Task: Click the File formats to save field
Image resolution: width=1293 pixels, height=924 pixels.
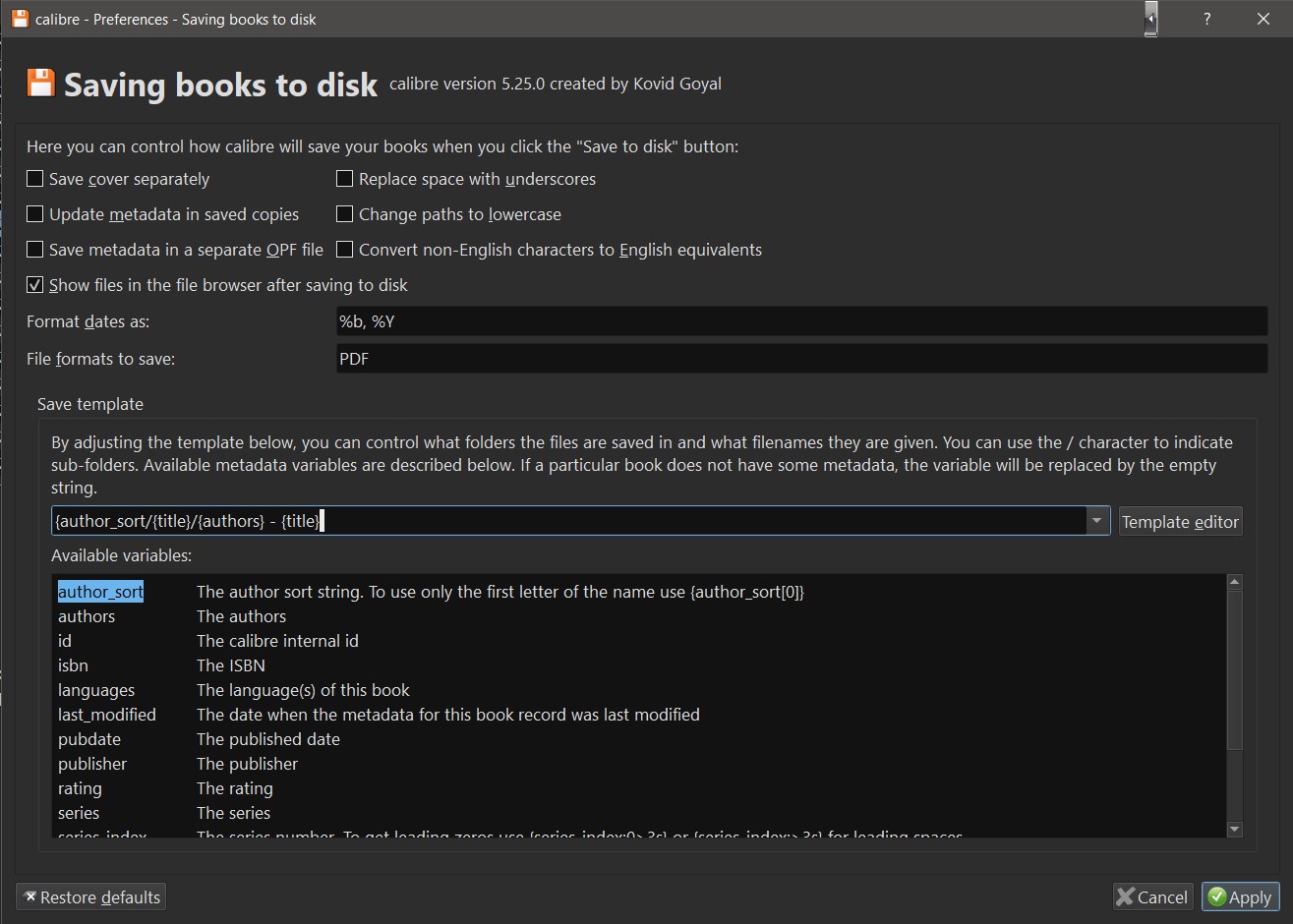Action: pos(801,359)
